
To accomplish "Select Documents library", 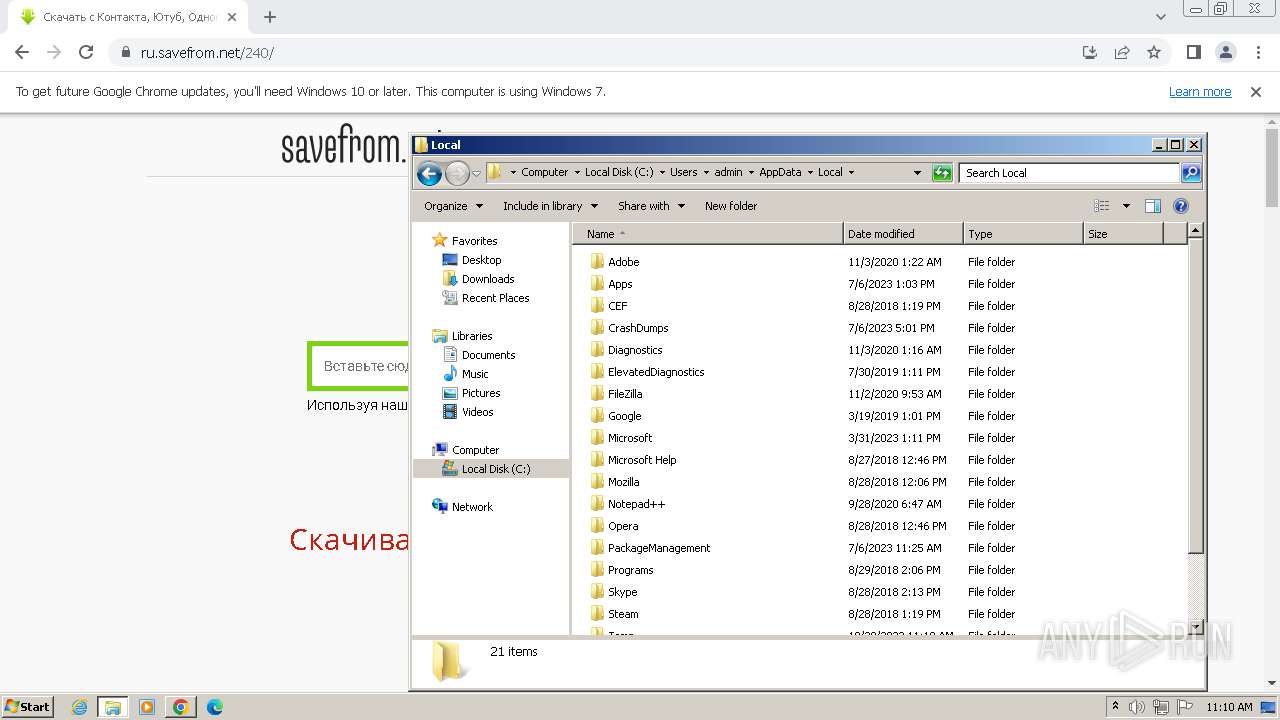I will [x=488, y=355].
